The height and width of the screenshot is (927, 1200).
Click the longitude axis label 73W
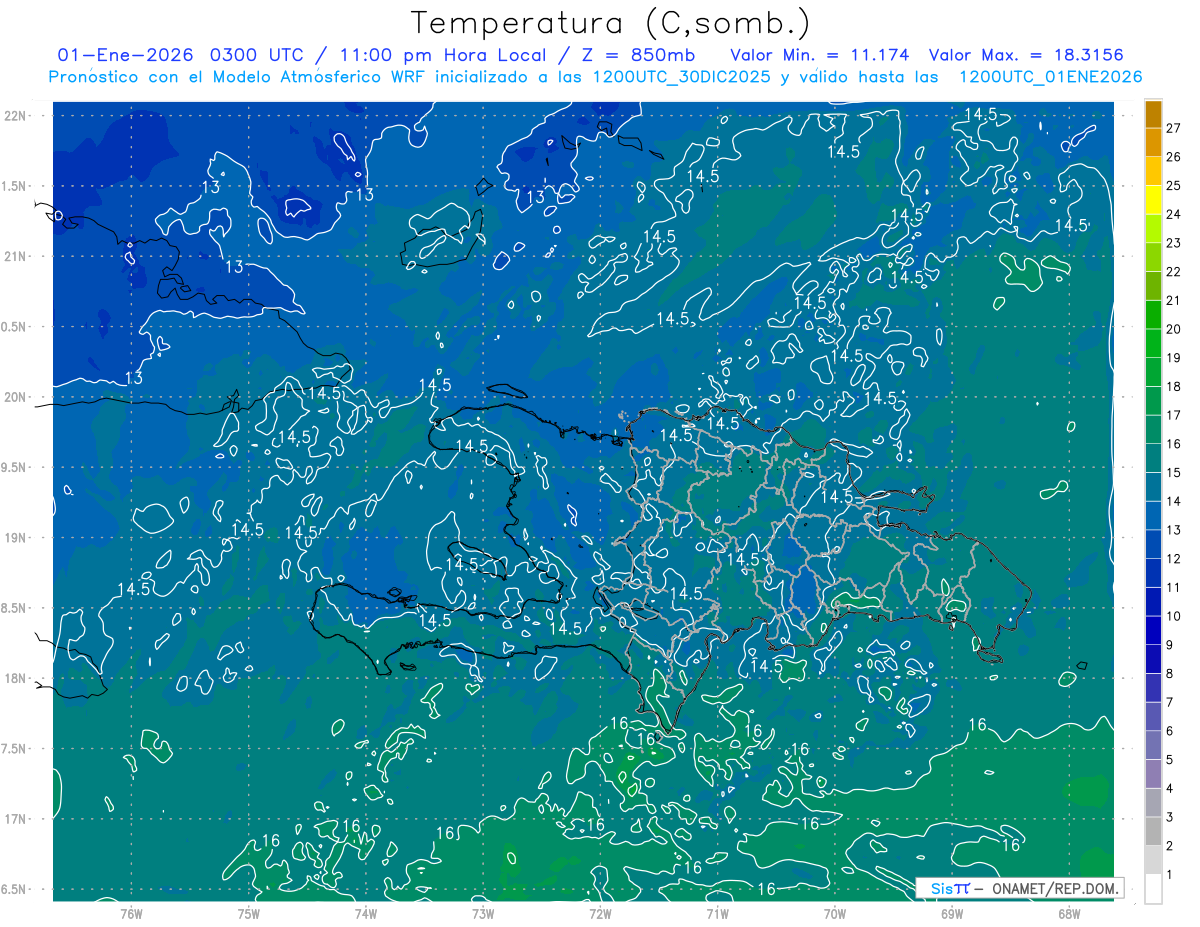click(483, 914)
